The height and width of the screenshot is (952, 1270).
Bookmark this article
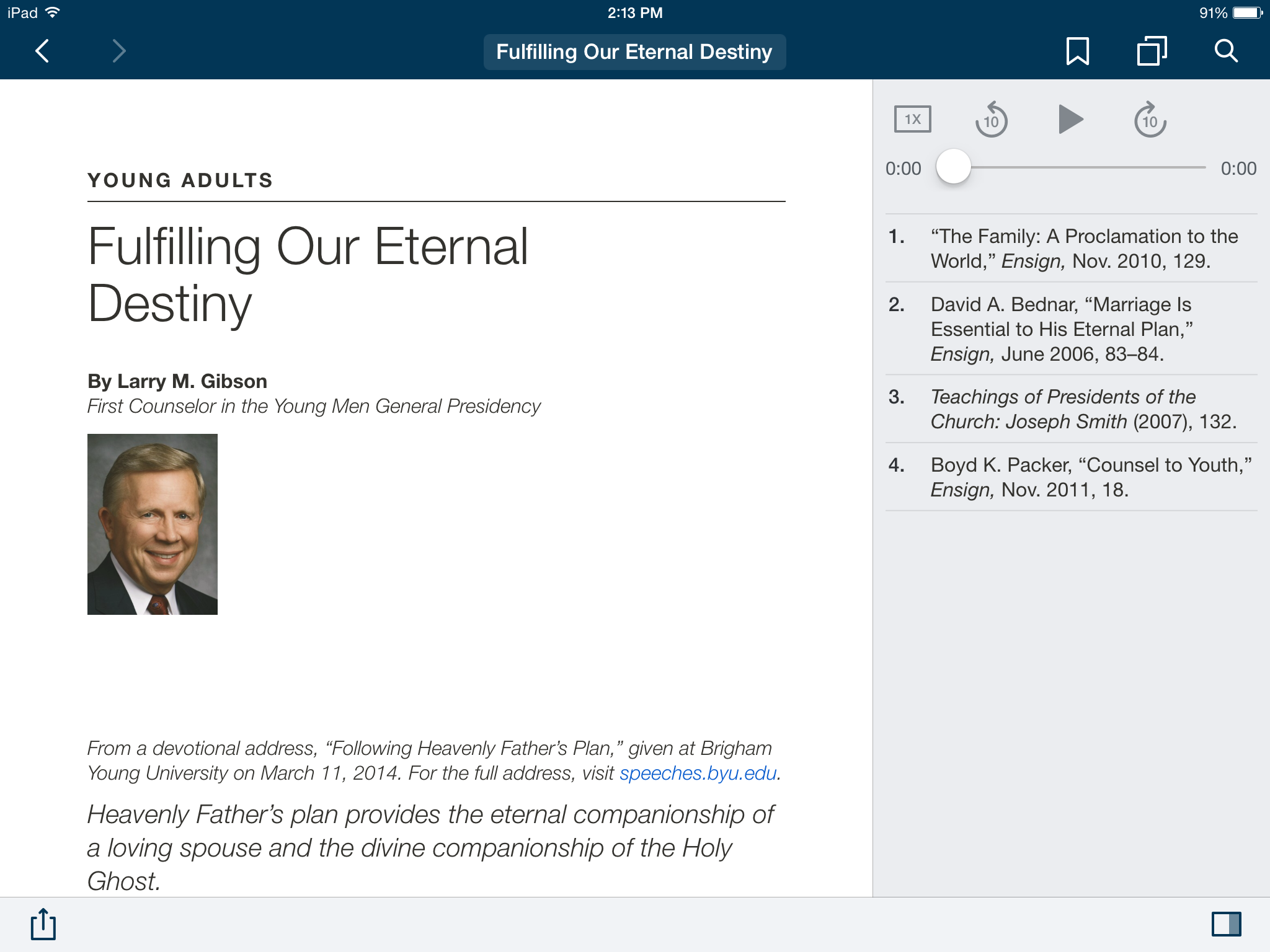click(x=1077, y=51)
